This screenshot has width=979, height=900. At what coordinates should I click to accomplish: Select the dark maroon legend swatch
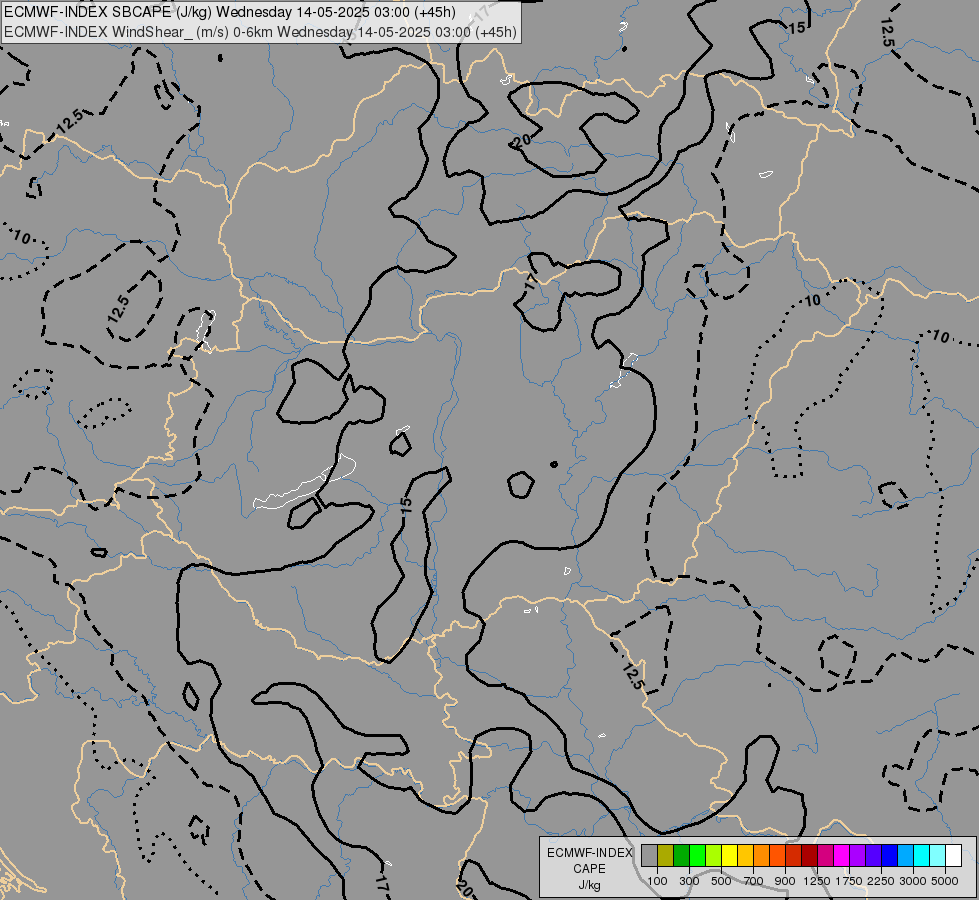(x=810, y=855)
